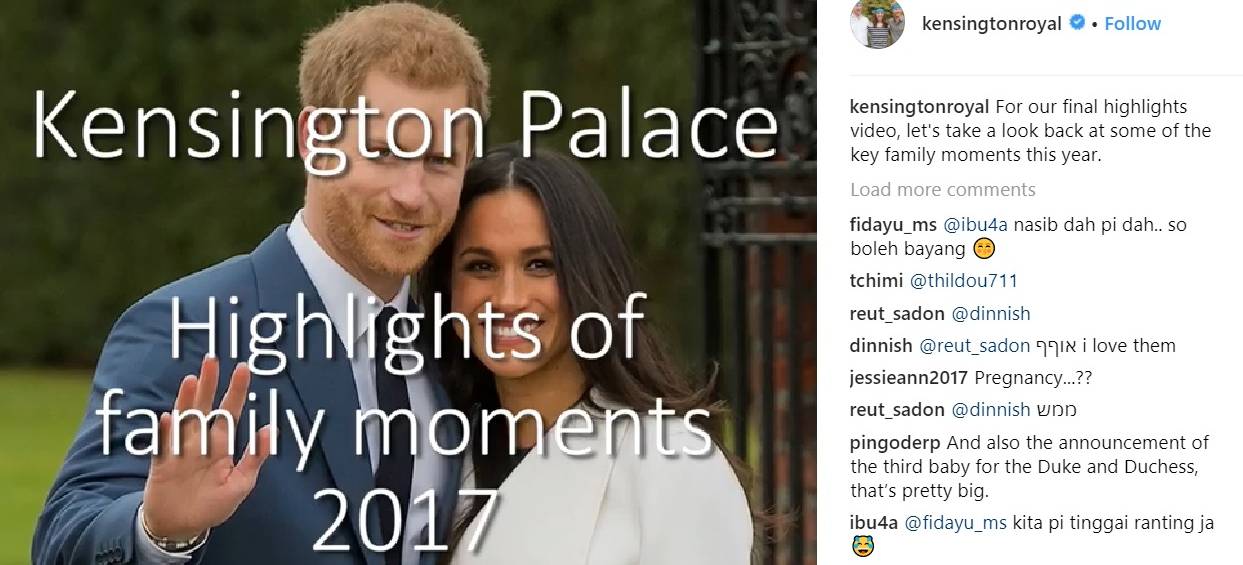This screenshot has width=1243, height=565.
Task: Open the first reut_sadon comment username
Action: pos(897,313)
